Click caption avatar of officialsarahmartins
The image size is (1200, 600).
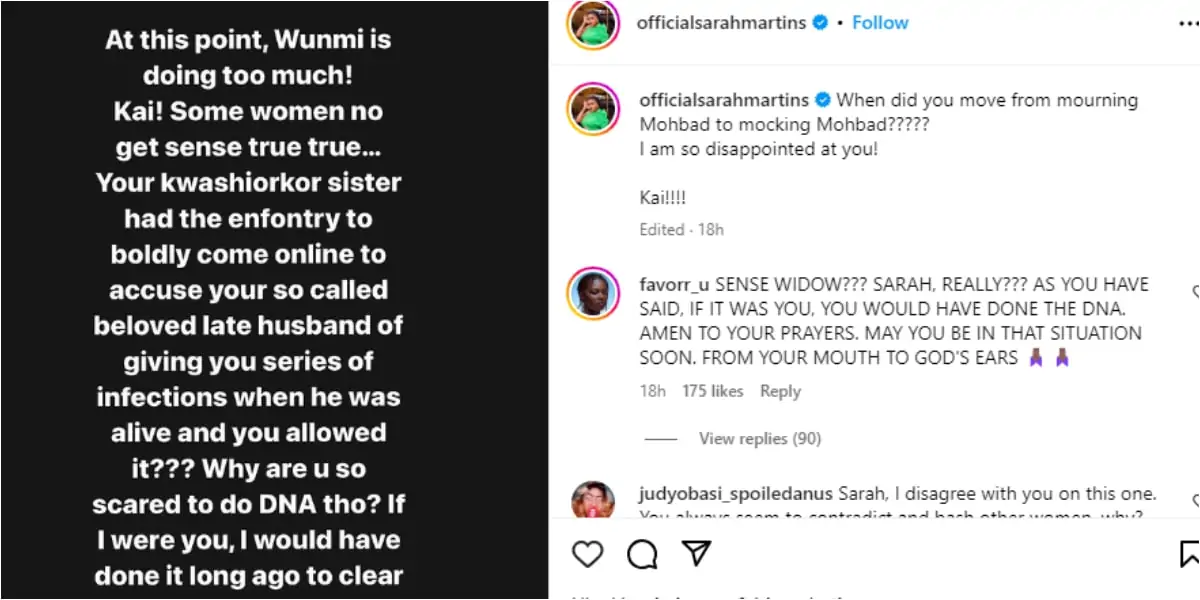tap(593, 109)
